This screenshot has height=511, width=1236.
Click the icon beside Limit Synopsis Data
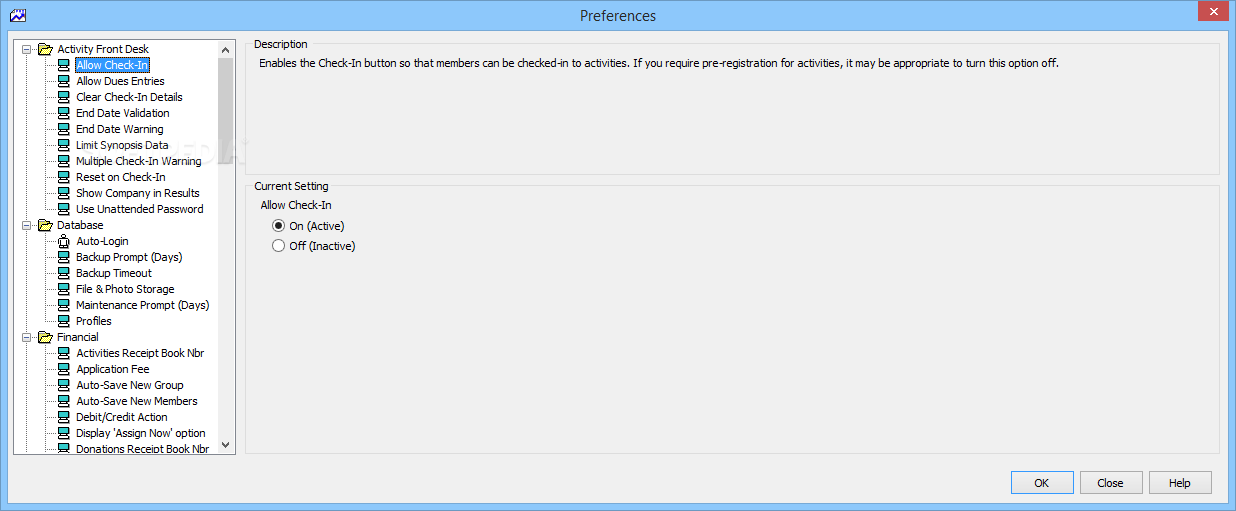tap(64, 145)
